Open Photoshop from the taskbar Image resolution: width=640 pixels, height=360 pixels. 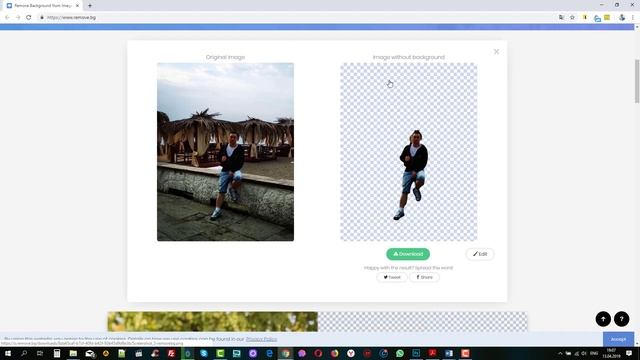[416, 353]
